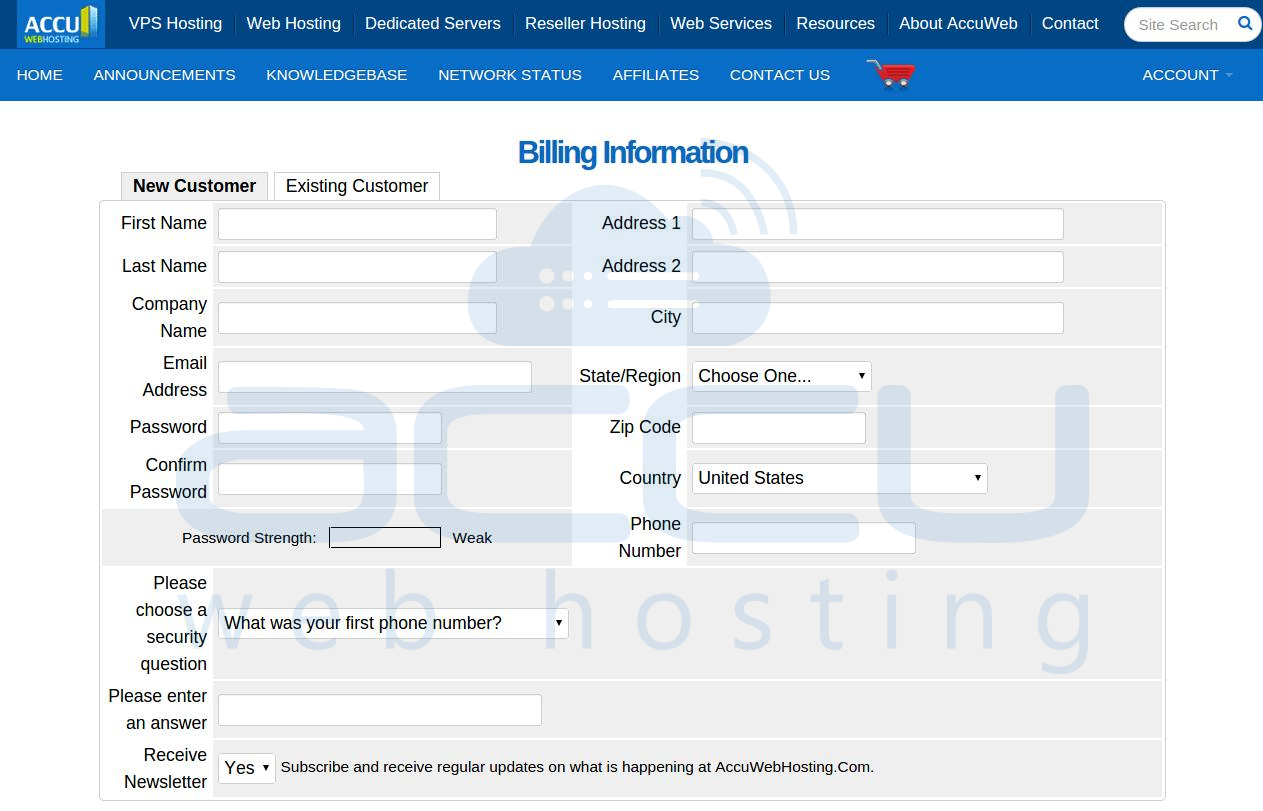Open Country dropdown showing United States

click(x=840, y=478)
